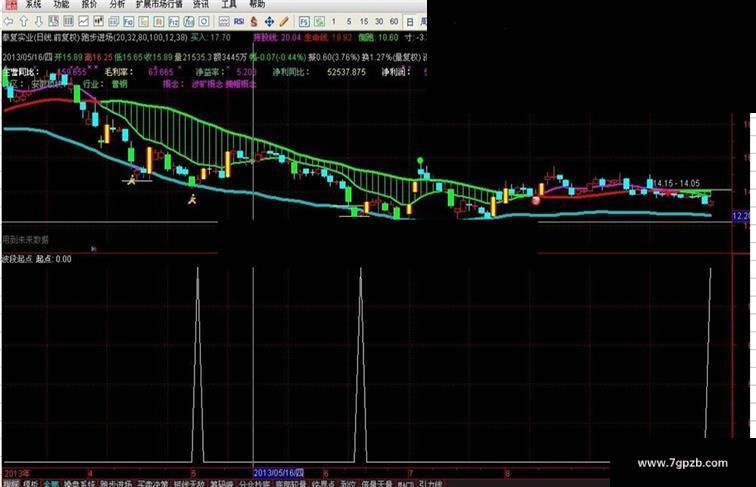Click the candlestick chart toolbar icon
The height and width of the screenshot is (487, 756).
pyautogui.click(x=99, y=21)
